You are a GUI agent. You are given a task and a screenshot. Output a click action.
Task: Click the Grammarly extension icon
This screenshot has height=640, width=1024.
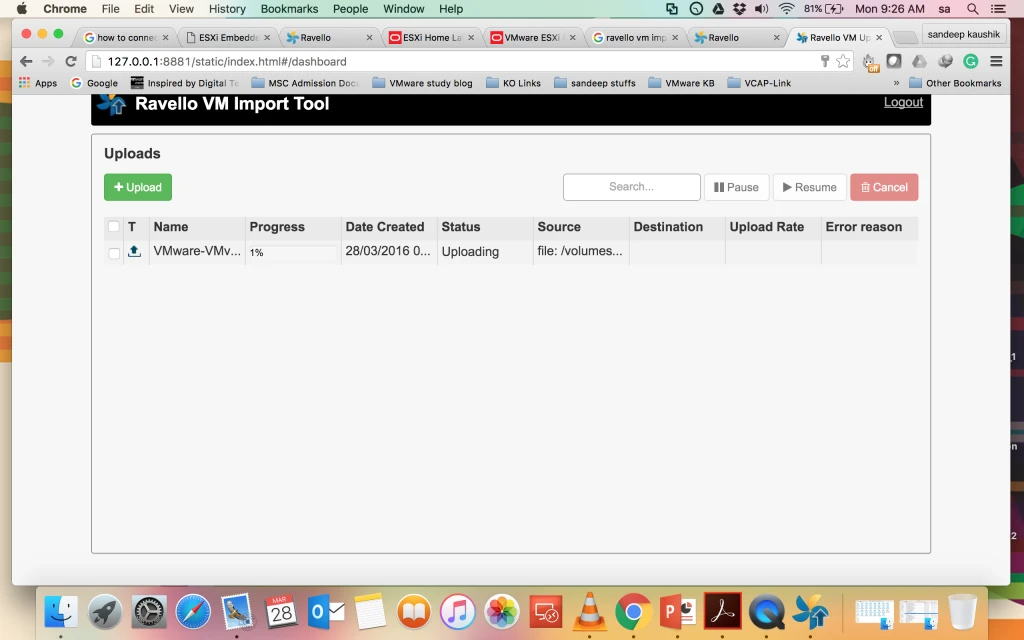click(970, 61)
